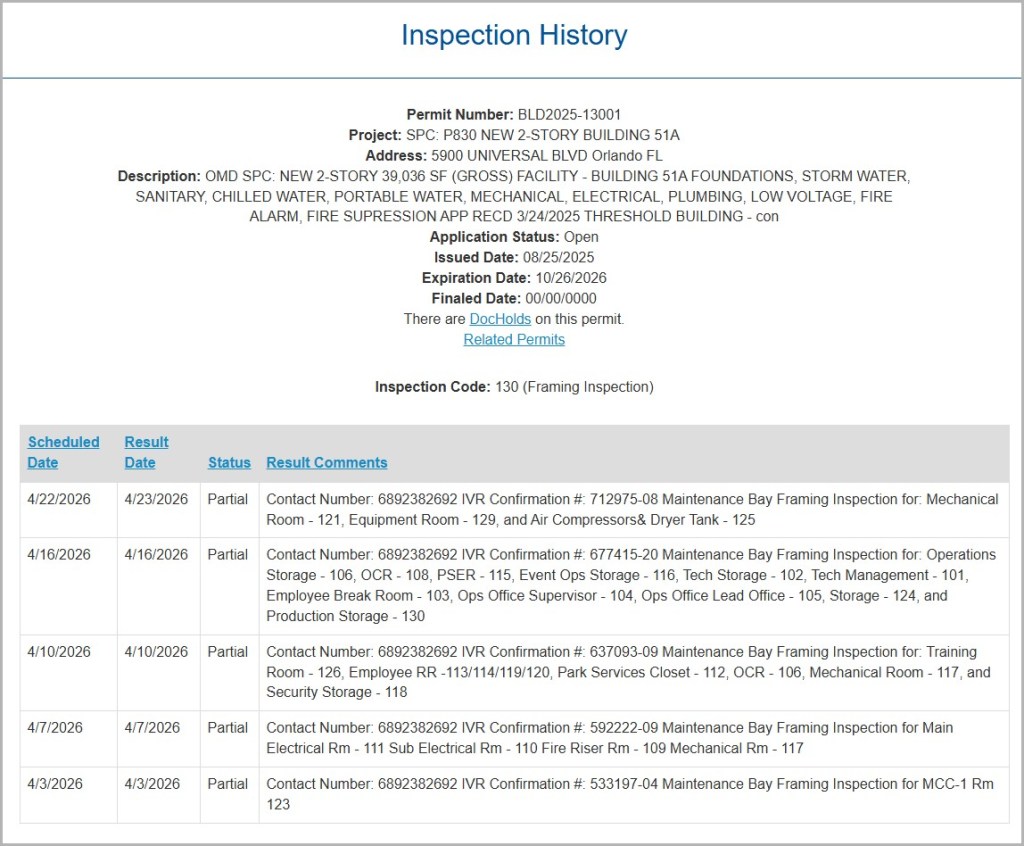Sort by Status column header
This screenshot has width=1024, height=846.
229,462
